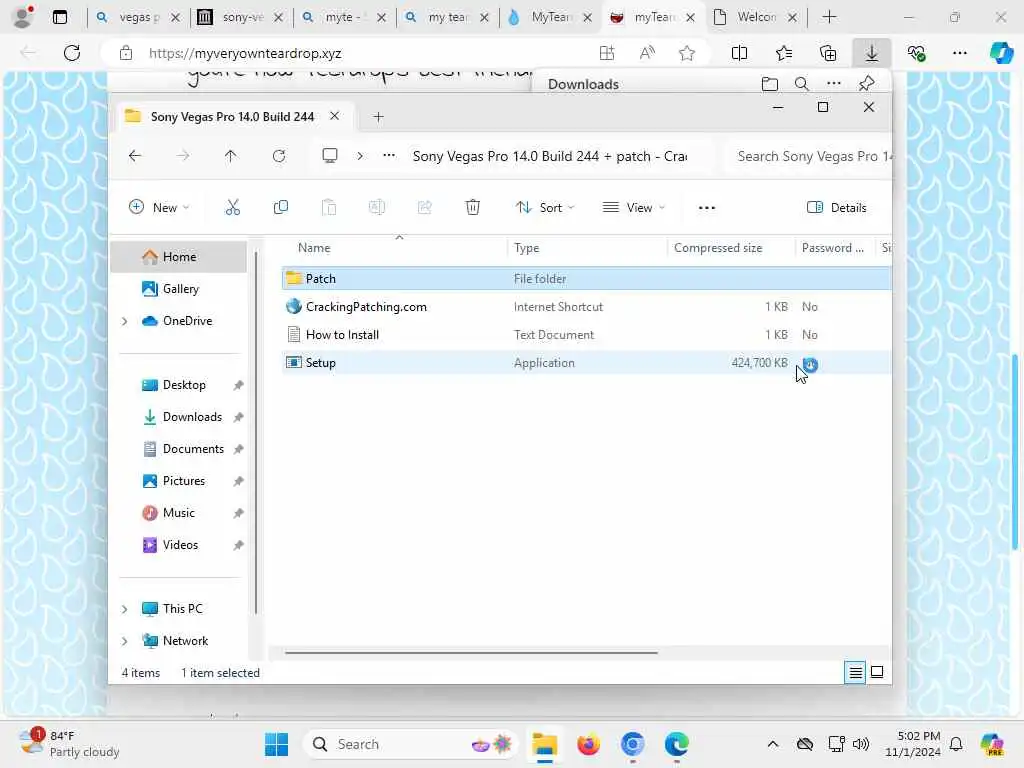Open a new Edge browser tab

point(829,17)
